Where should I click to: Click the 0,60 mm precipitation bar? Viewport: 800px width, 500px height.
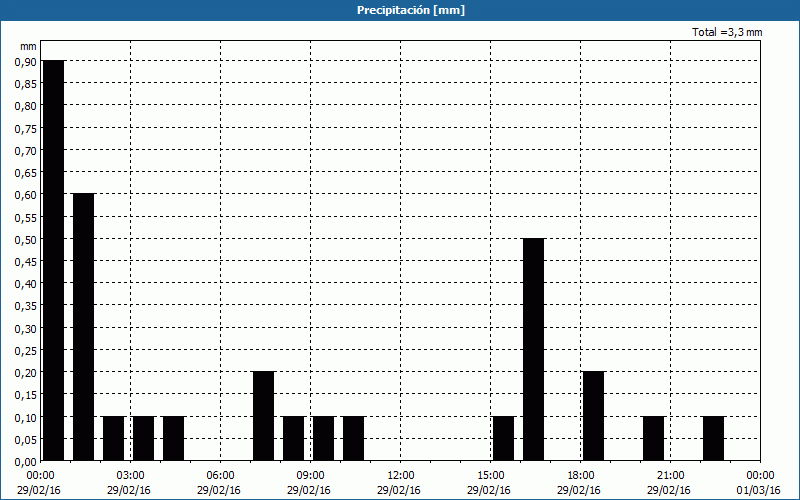pyautogui.click(x=84, y=327)
